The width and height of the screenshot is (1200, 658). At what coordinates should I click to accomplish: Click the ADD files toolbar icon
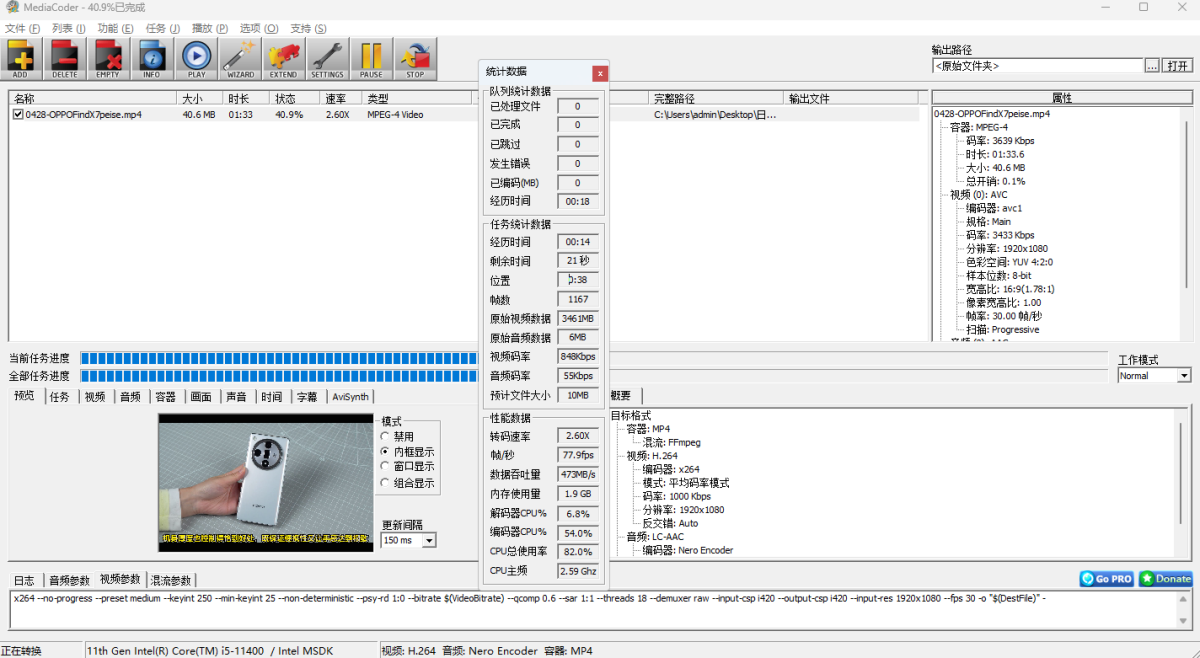pos(21,58)
